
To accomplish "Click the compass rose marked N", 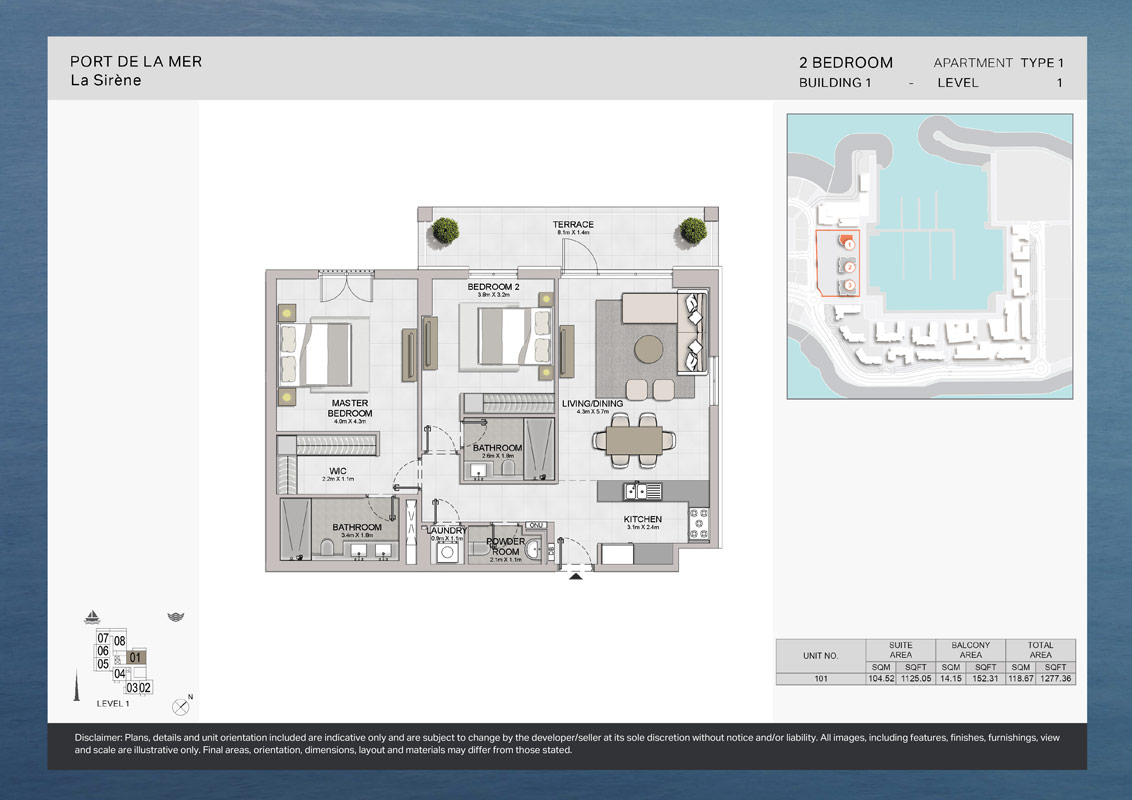I will [180, 705].
